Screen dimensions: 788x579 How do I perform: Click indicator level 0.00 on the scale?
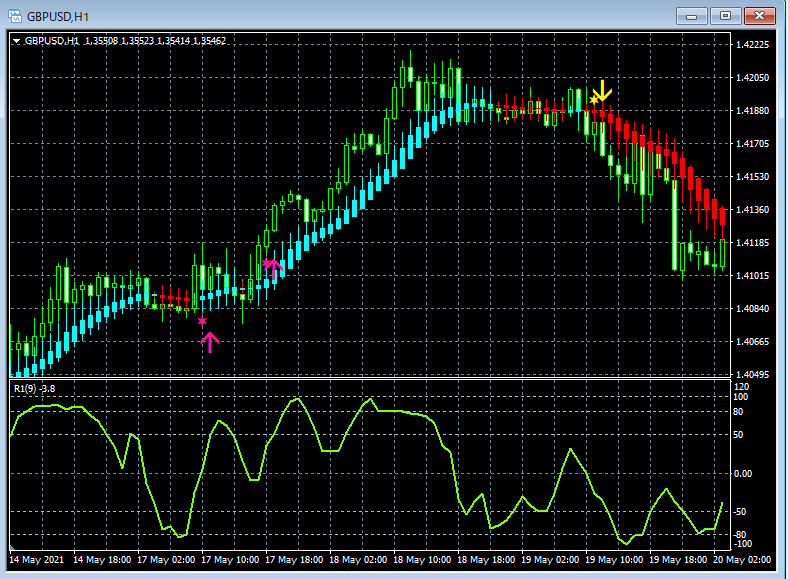pyautogui.click(x=743, y=473)
